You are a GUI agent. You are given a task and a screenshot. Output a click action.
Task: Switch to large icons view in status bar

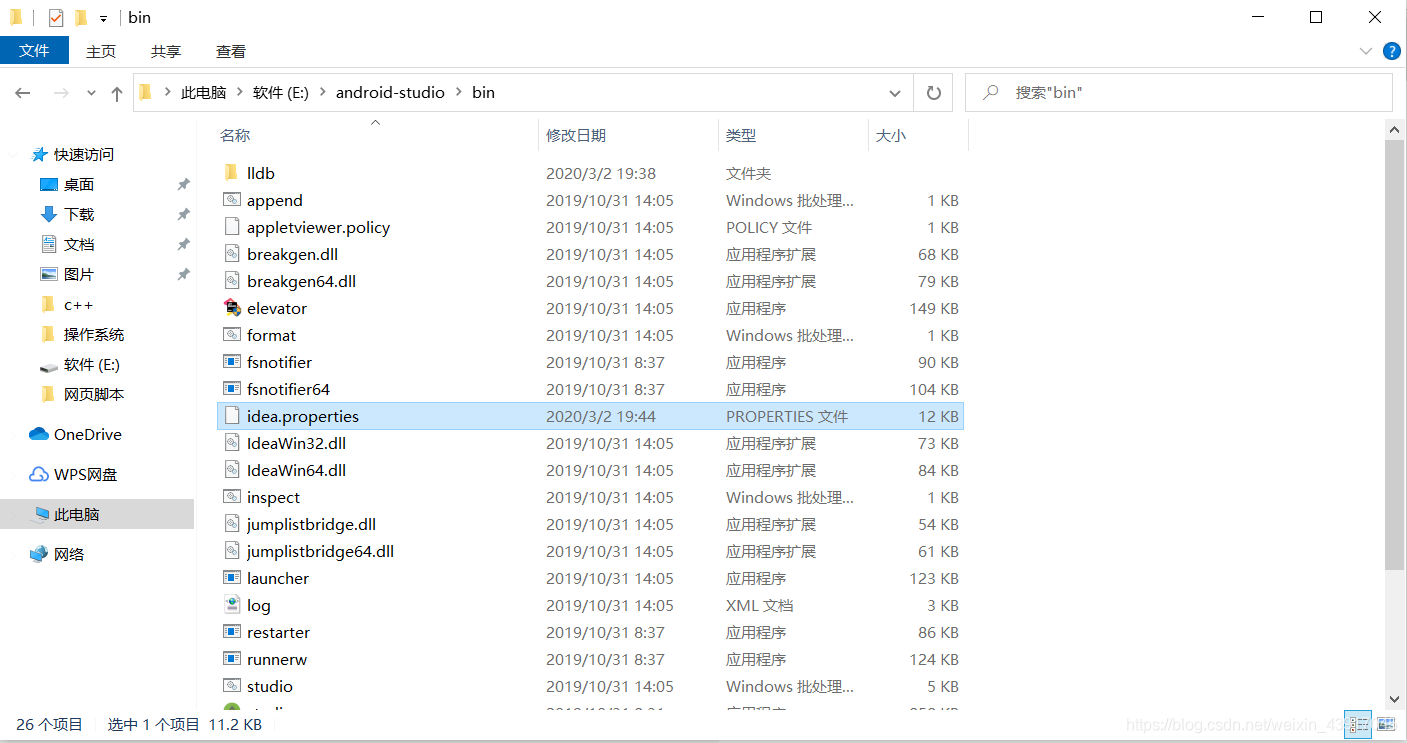pos(1386,724)
